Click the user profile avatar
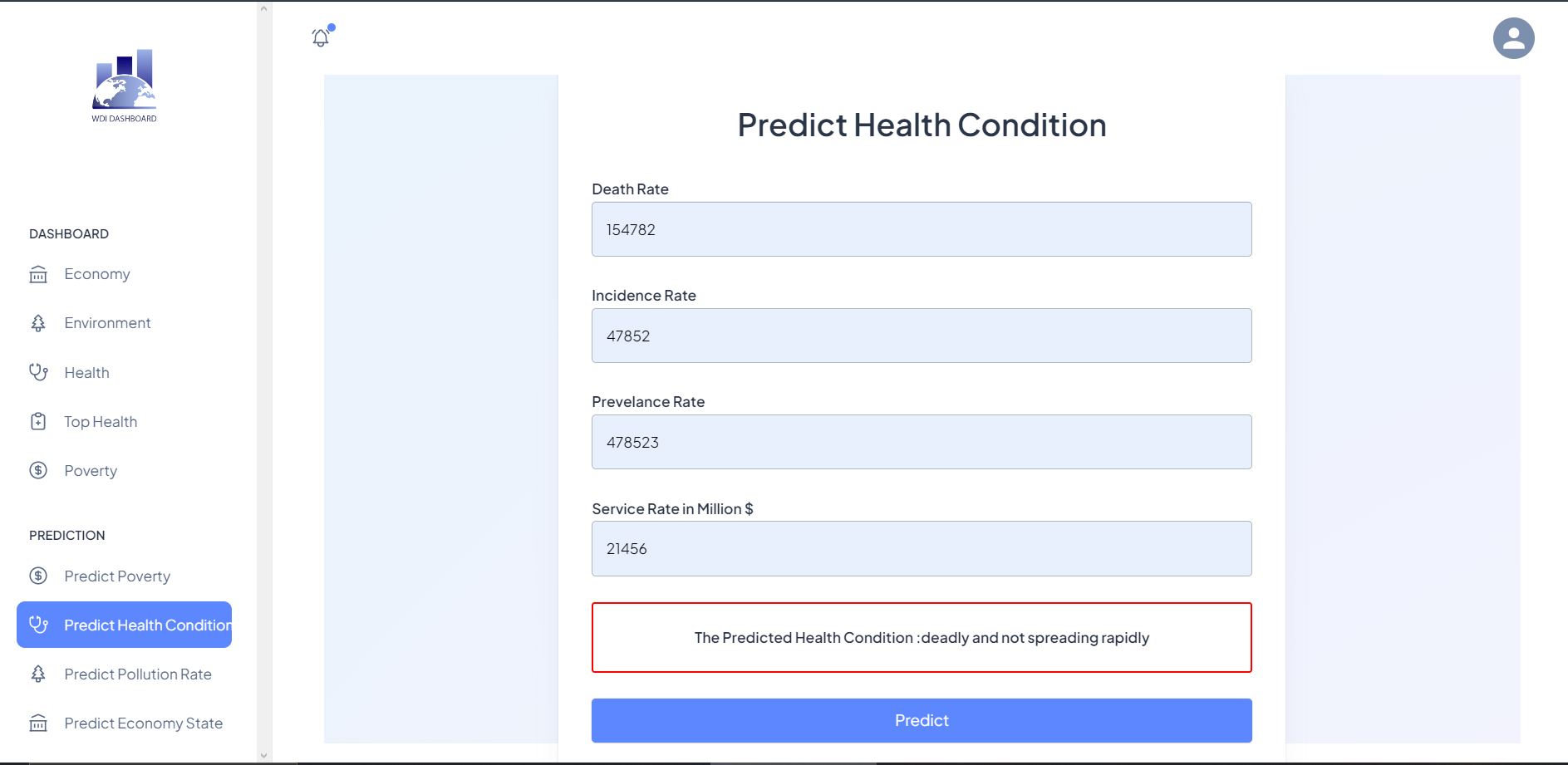1568x765 pixels. click(x=1513, y=37)
